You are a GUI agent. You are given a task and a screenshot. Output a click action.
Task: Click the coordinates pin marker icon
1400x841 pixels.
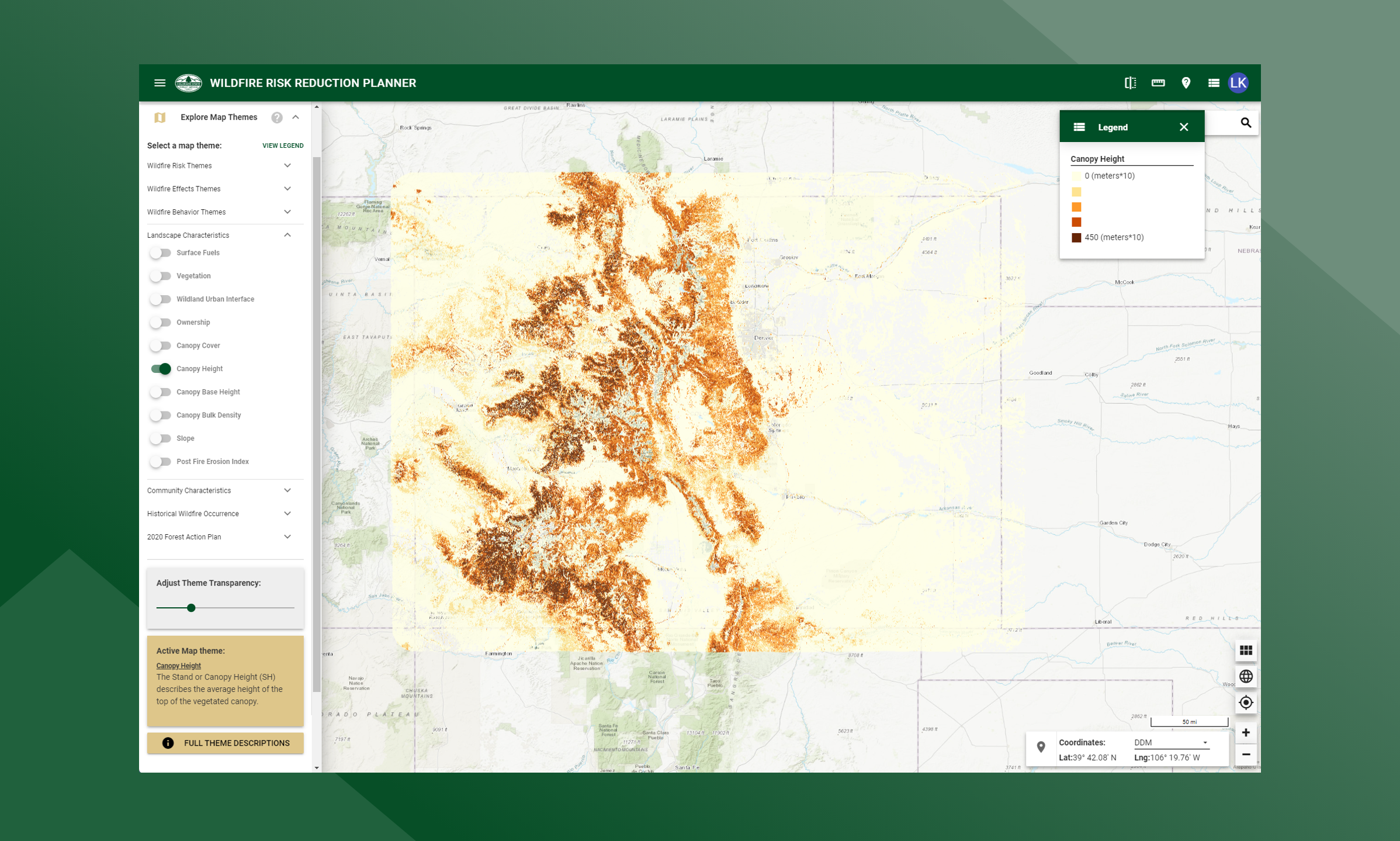(1041, 747)
